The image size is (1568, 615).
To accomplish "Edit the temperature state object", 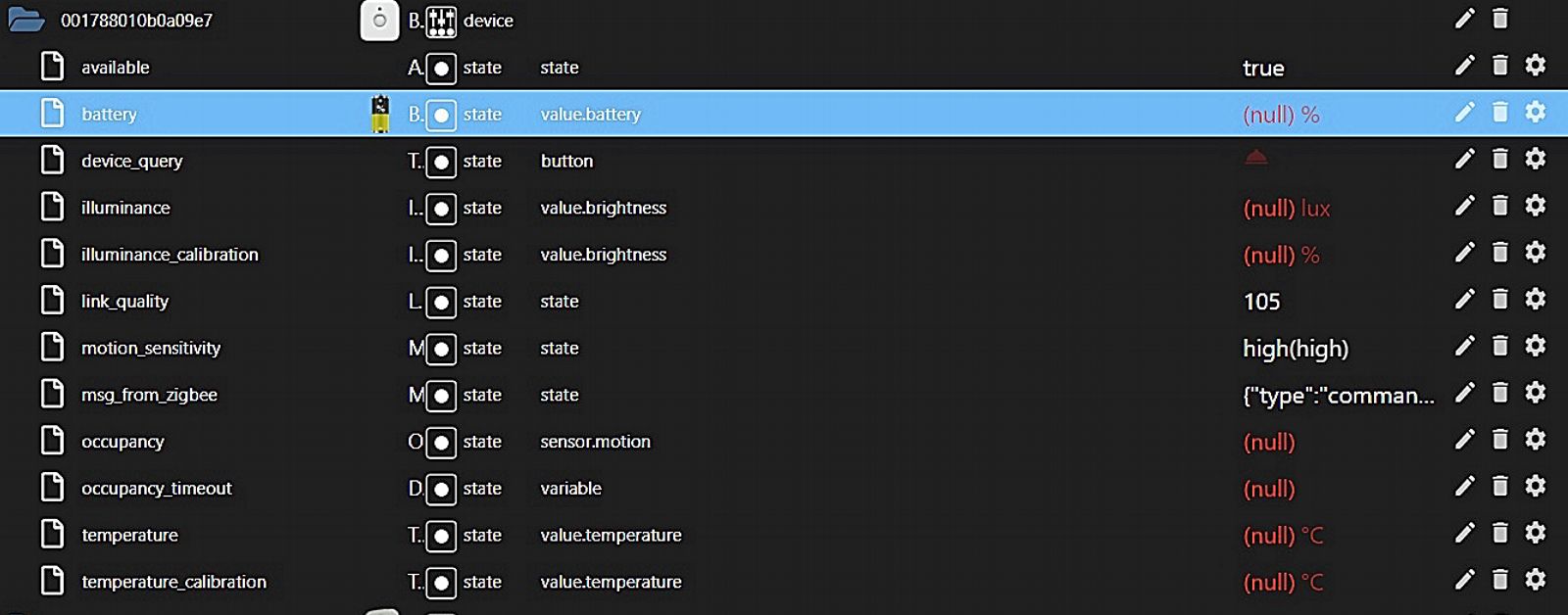I will coord(1464,533).
